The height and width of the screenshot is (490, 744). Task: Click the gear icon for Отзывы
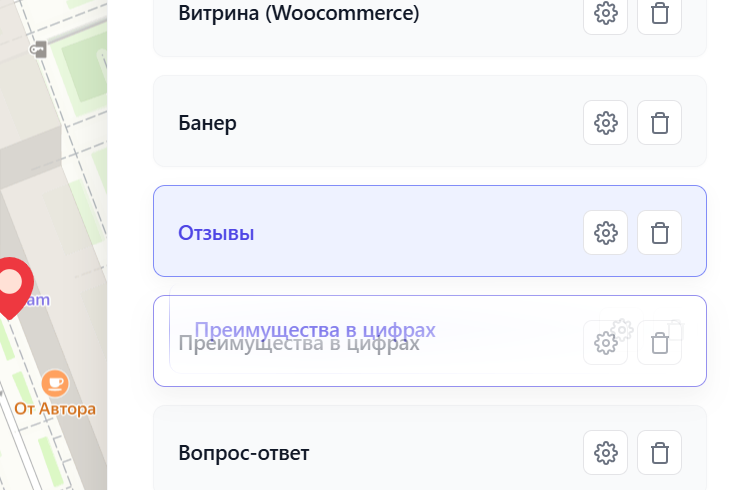click(605, 233)
